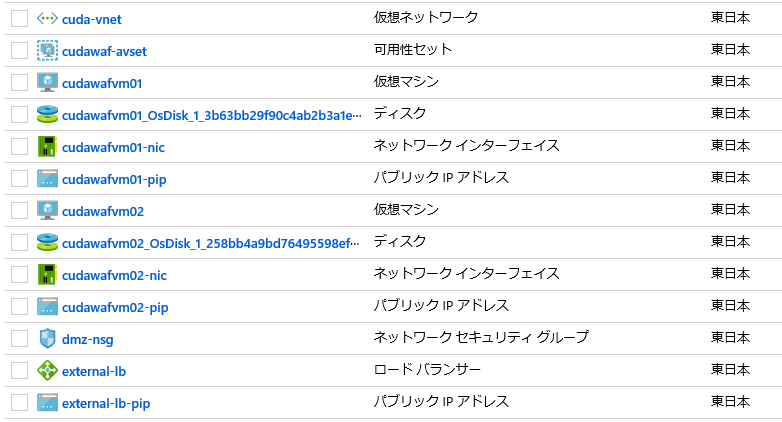
Task: Open the cudawaf-avset link
Action: pos(104,51)
